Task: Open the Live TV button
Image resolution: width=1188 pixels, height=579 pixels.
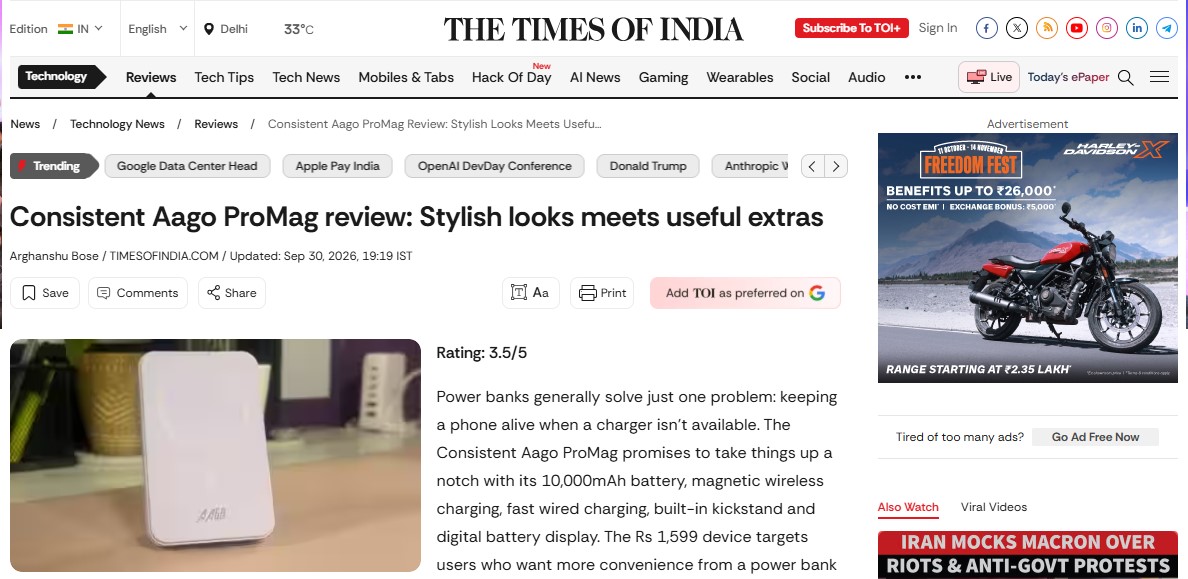Action: [989, 77]
